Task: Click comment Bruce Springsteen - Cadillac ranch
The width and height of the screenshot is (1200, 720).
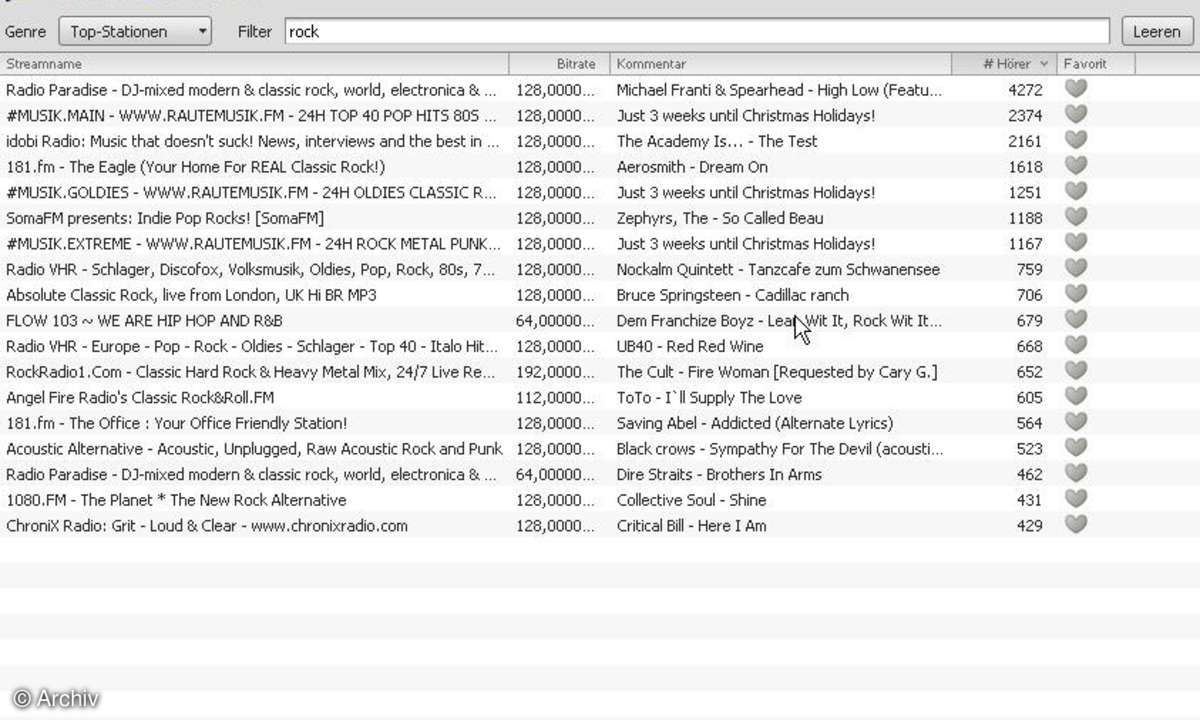Action: point(732,295)
